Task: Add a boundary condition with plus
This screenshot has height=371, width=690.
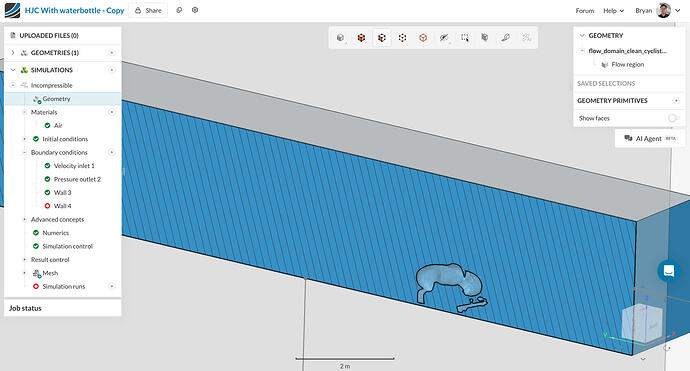Action: coord(112,152)
